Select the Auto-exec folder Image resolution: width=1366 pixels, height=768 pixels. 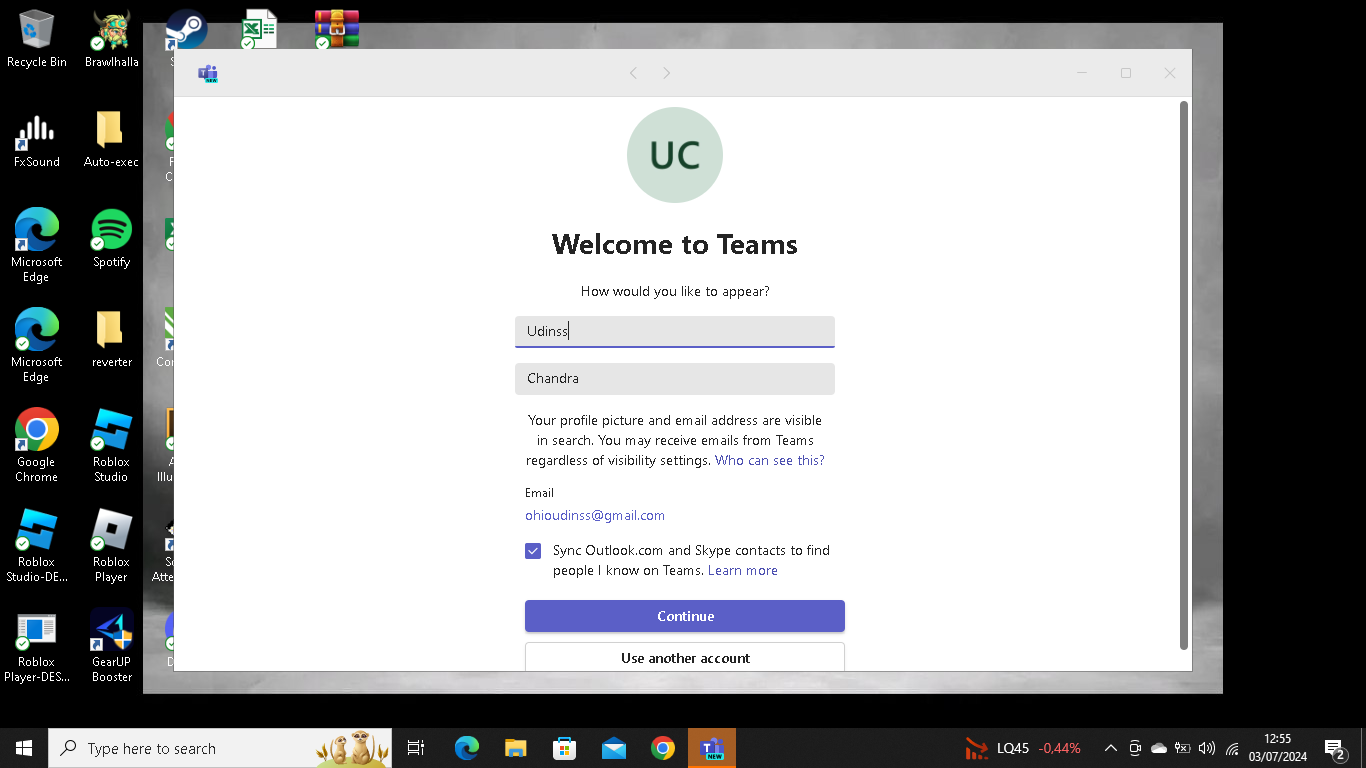coord(112,139)
